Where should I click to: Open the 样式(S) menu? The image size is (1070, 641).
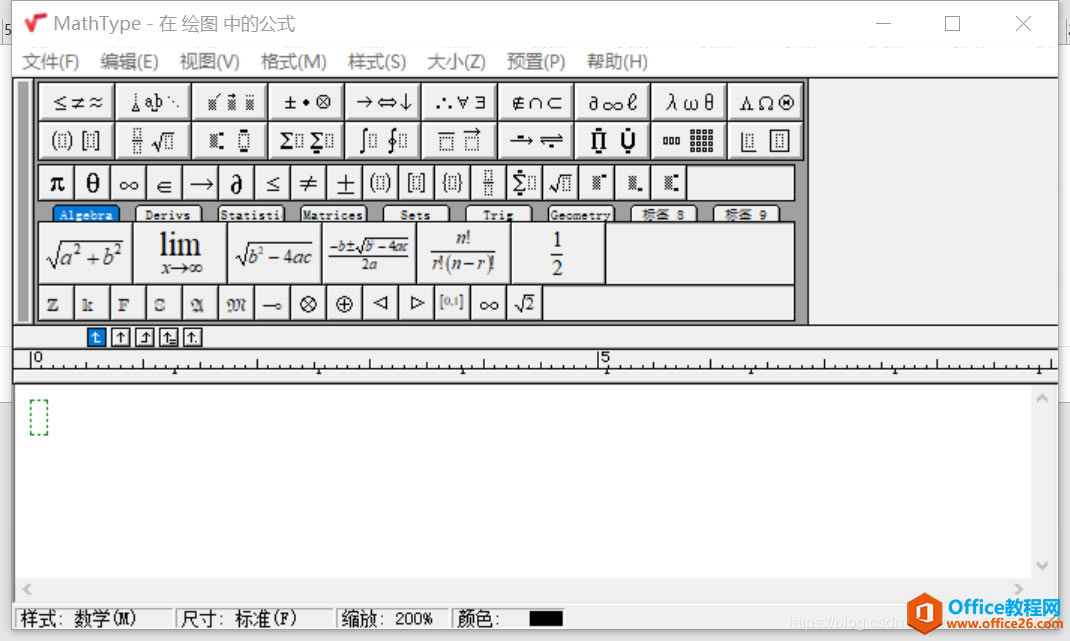coord(377,62)
